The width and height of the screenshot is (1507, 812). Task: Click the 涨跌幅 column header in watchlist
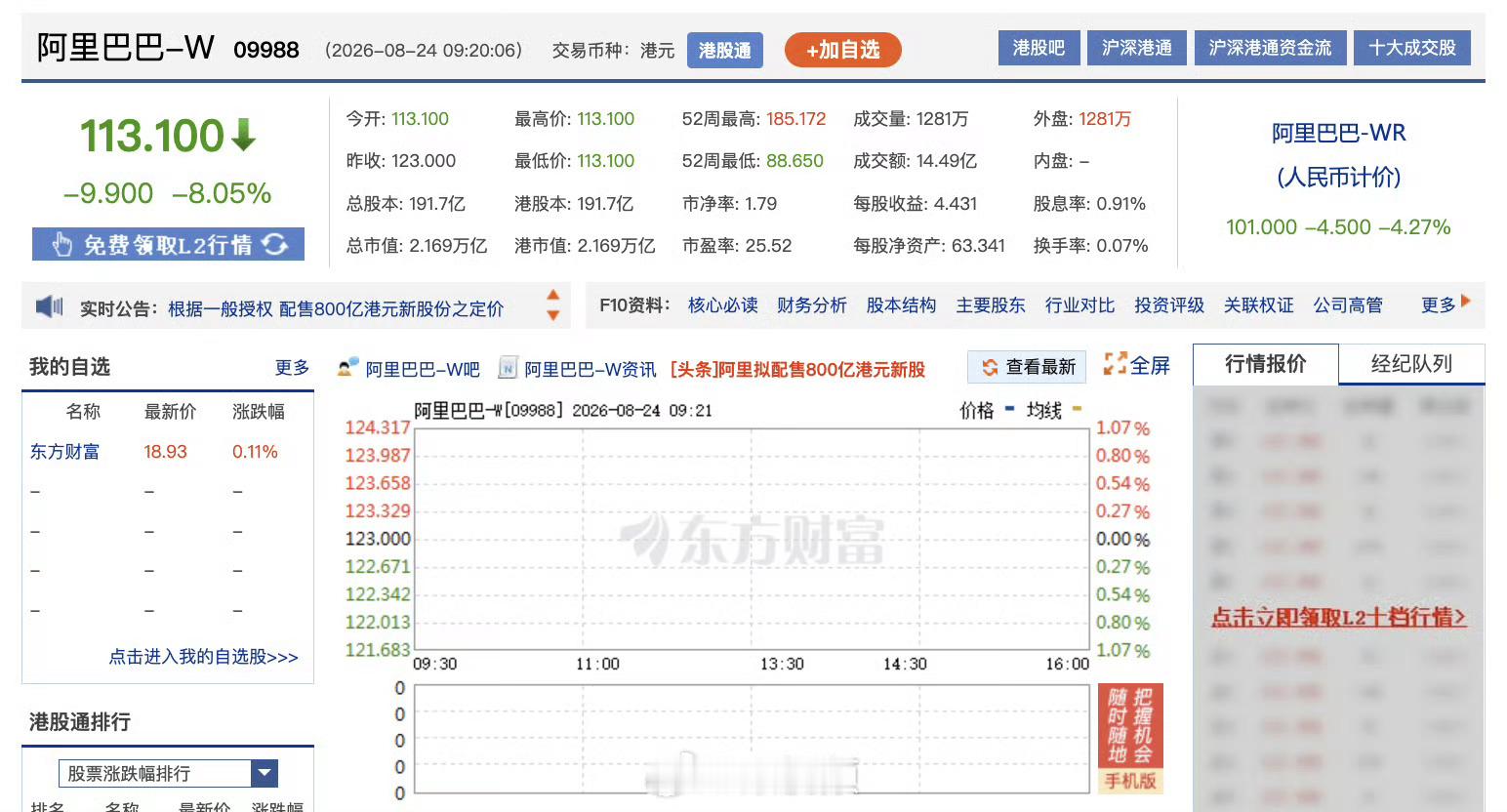[259, 411]
